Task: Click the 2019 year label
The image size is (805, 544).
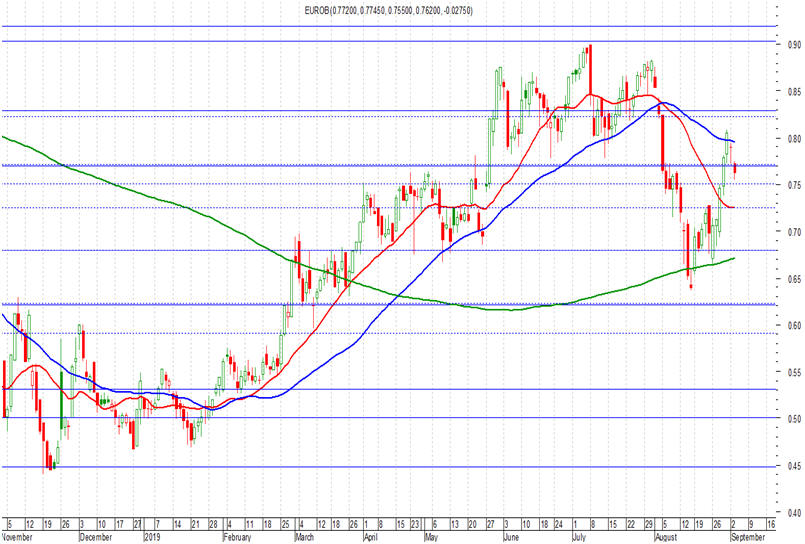Action: 152,537
